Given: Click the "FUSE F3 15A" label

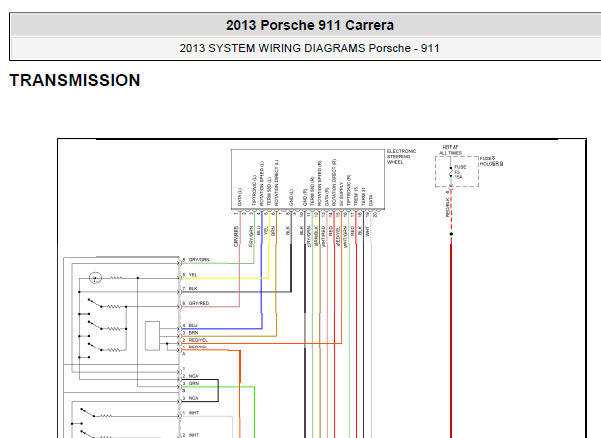Looking at the screenshot, I should click(x=460, y=172).
